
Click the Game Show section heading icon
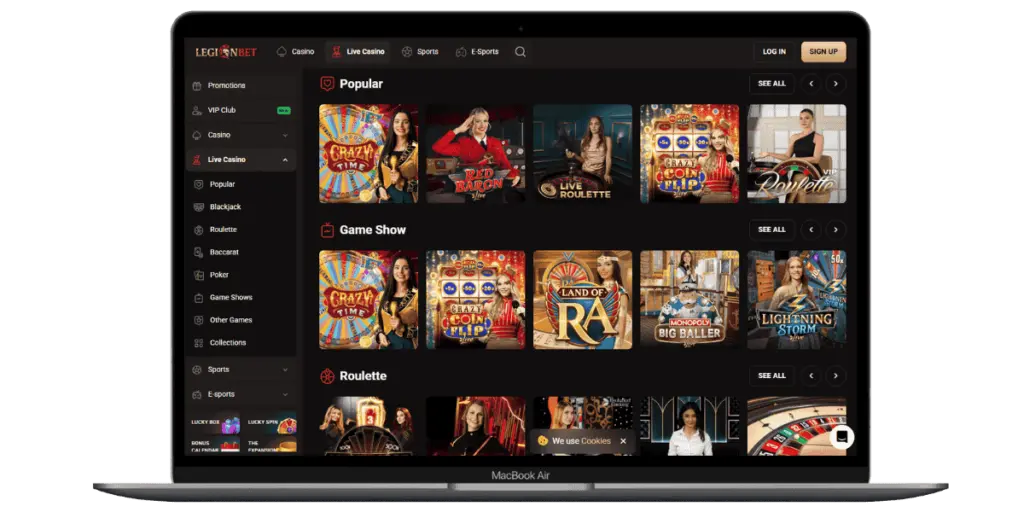click(327, 230)
